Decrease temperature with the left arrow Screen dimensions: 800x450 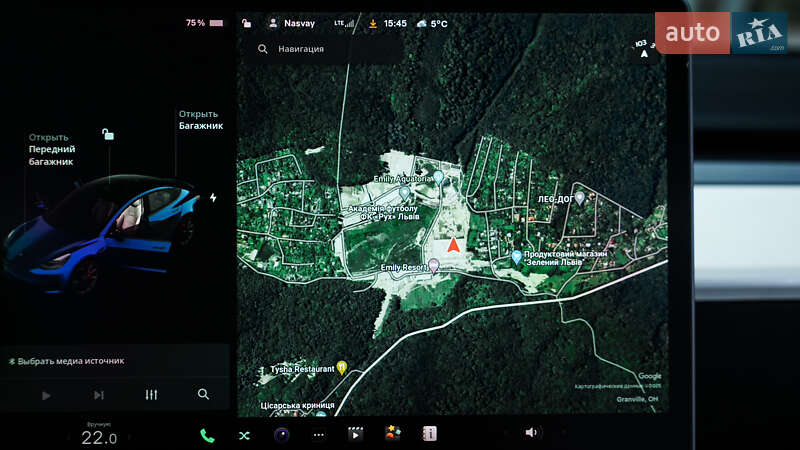[x=68, y=438]
